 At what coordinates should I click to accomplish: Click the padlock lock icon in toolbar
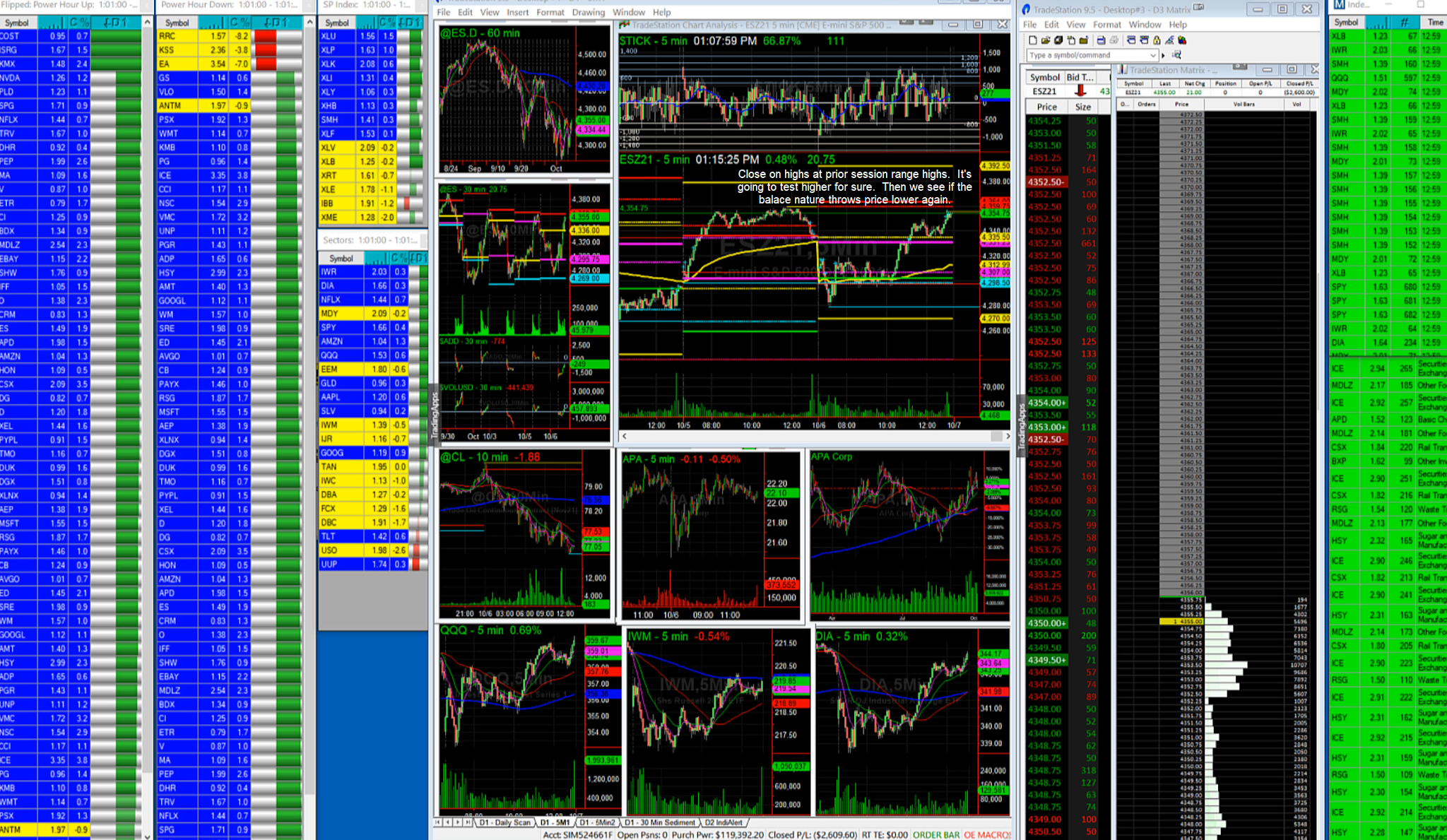(1157, 40)
